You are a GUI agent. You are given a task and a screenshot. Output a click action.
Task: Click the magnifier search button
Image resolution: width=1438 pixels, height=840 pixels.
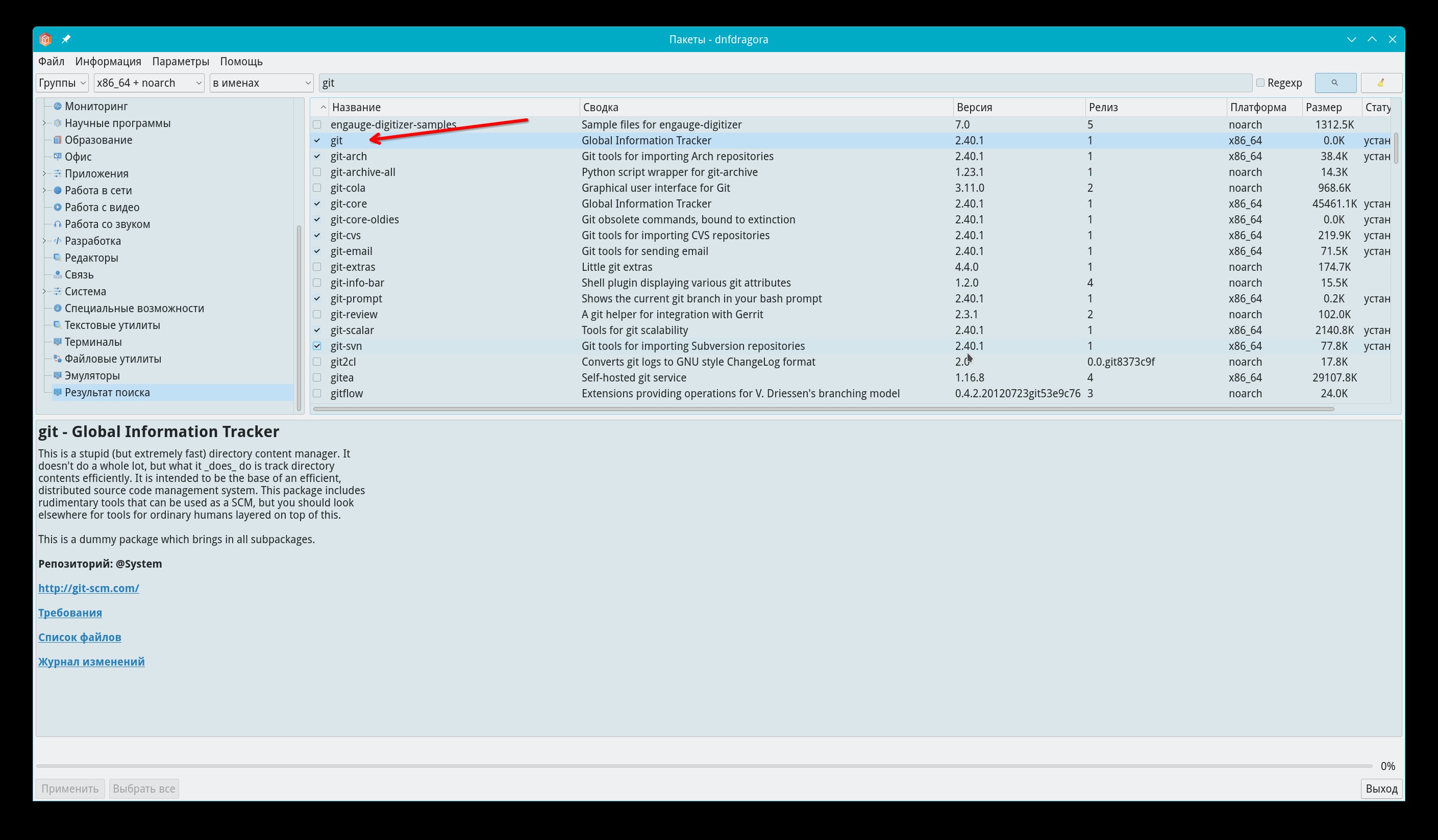pos(1335,83)
